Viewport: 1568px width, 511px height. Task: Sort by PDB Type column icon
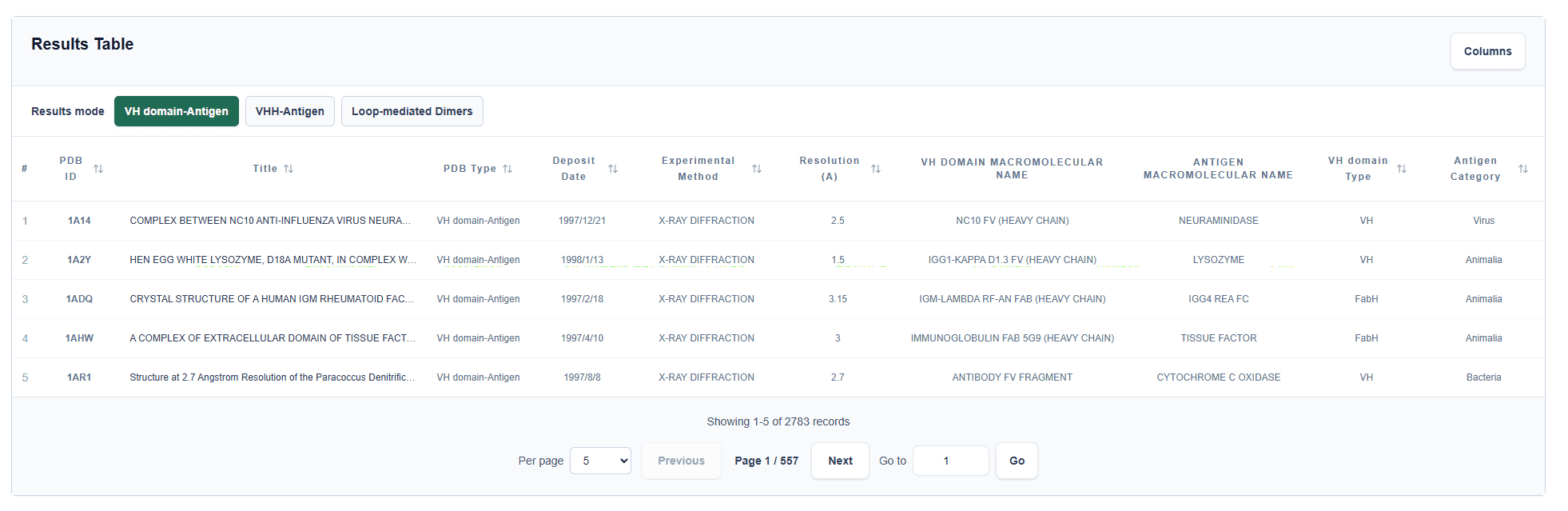pyautogui.click(x=507, y=169)
